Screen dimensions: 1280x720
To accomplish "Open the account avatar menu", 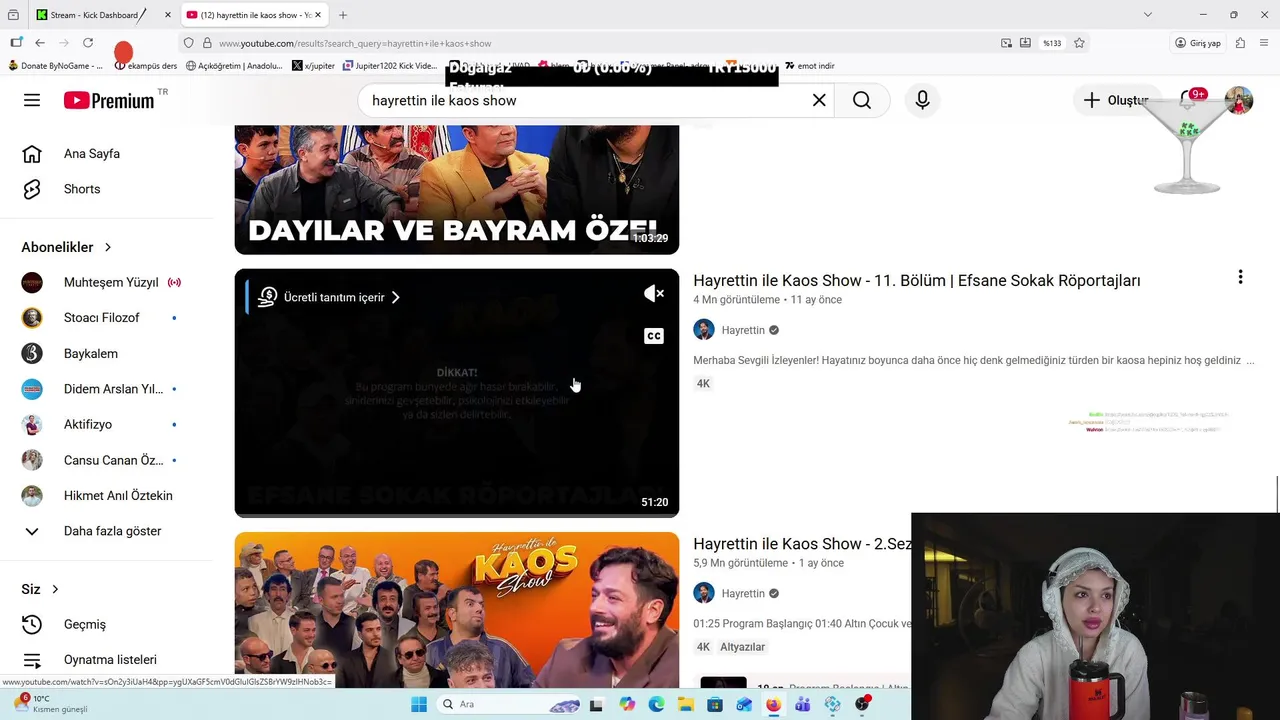I will 1239,100.
